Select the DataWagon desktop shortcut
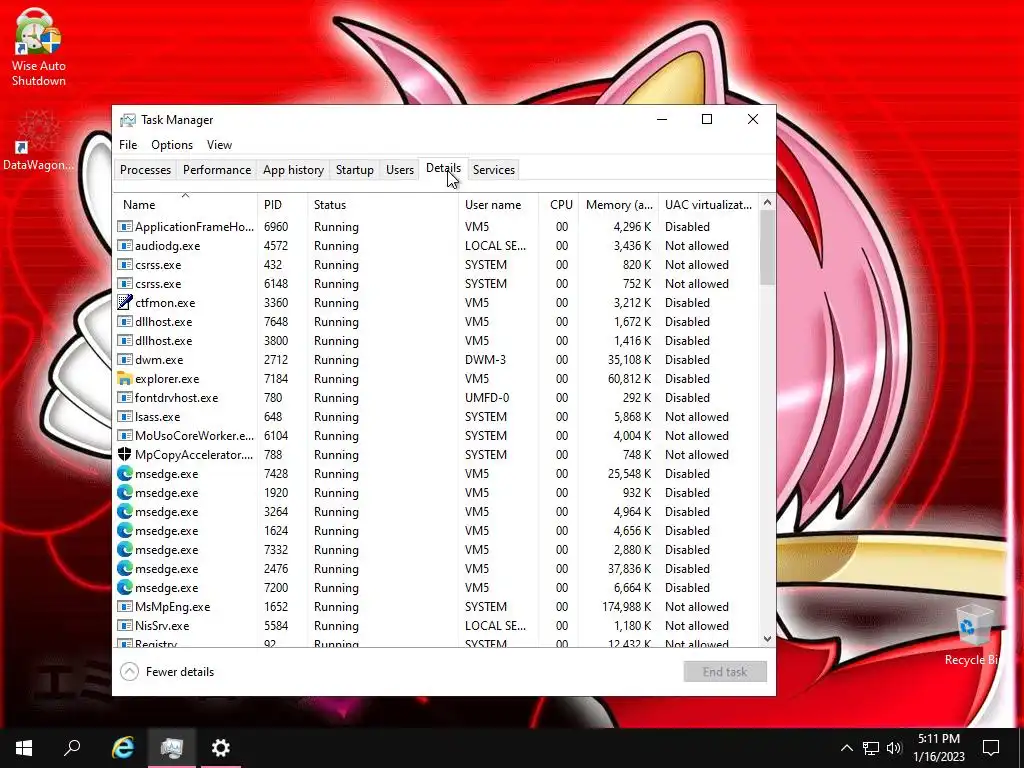 pyautogui.click(x=37, y=141)
